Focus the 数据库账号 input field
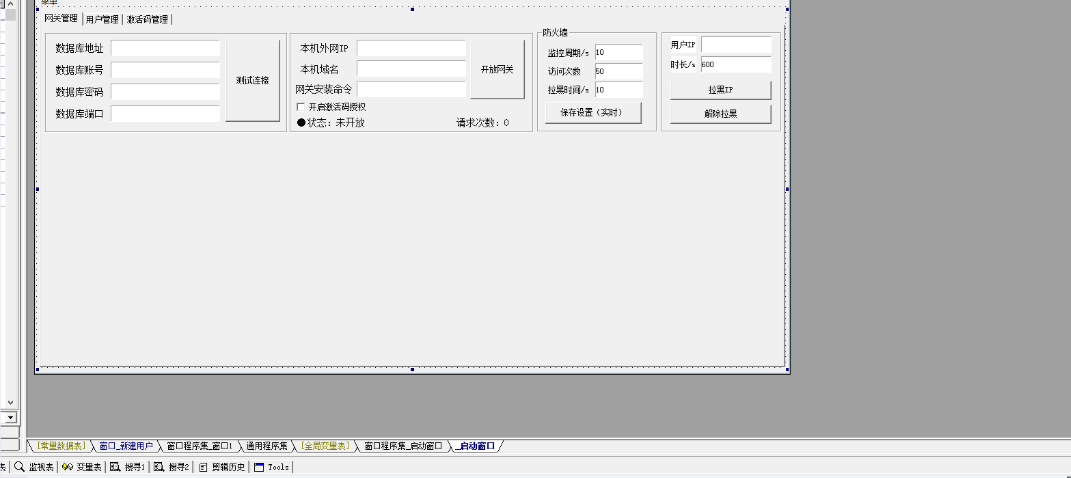The image size is (1071, 478). (x=165, y=70)
